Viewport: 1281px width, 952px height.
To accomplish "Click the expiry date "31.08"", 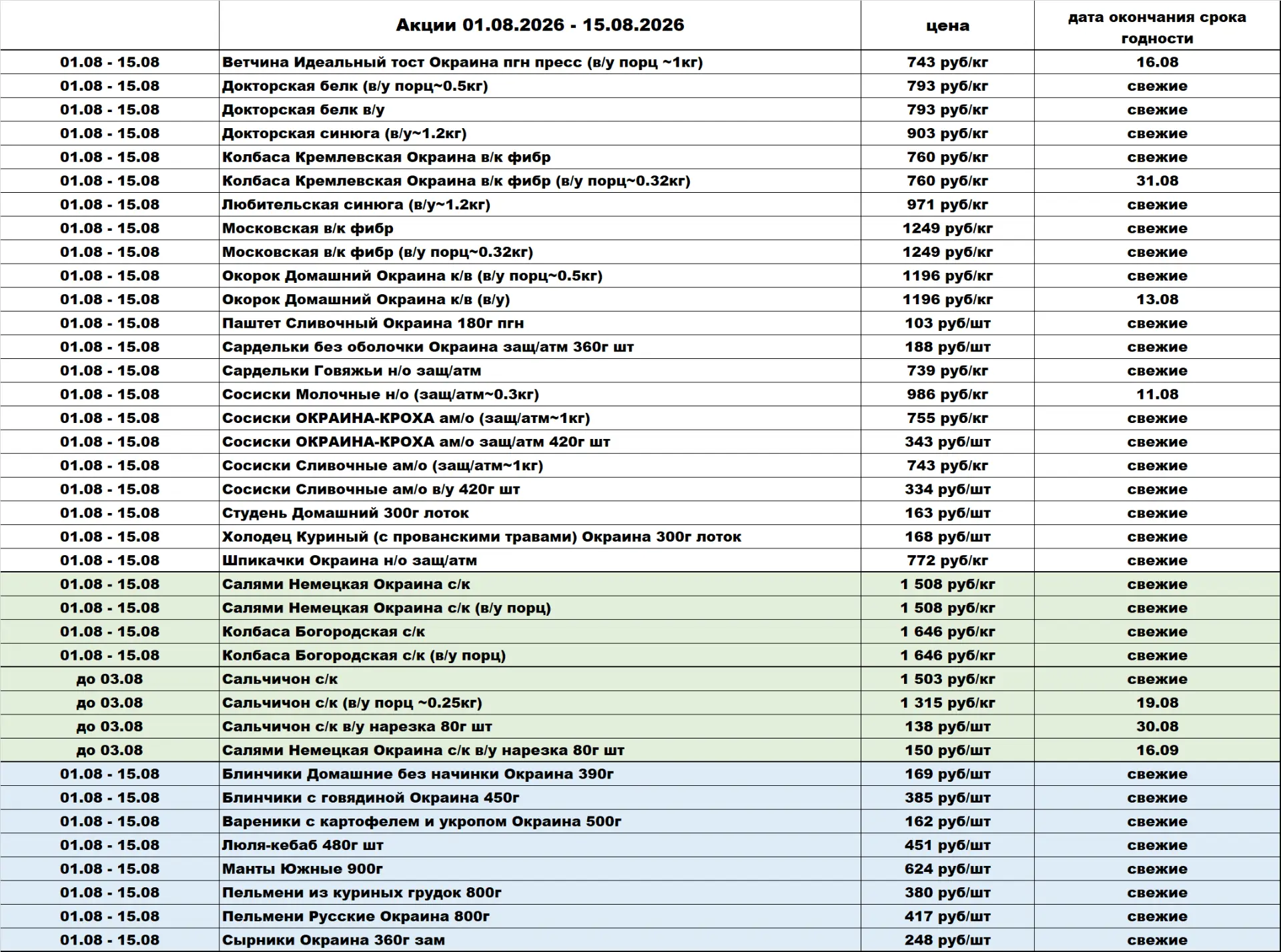I will [1157, 181].
